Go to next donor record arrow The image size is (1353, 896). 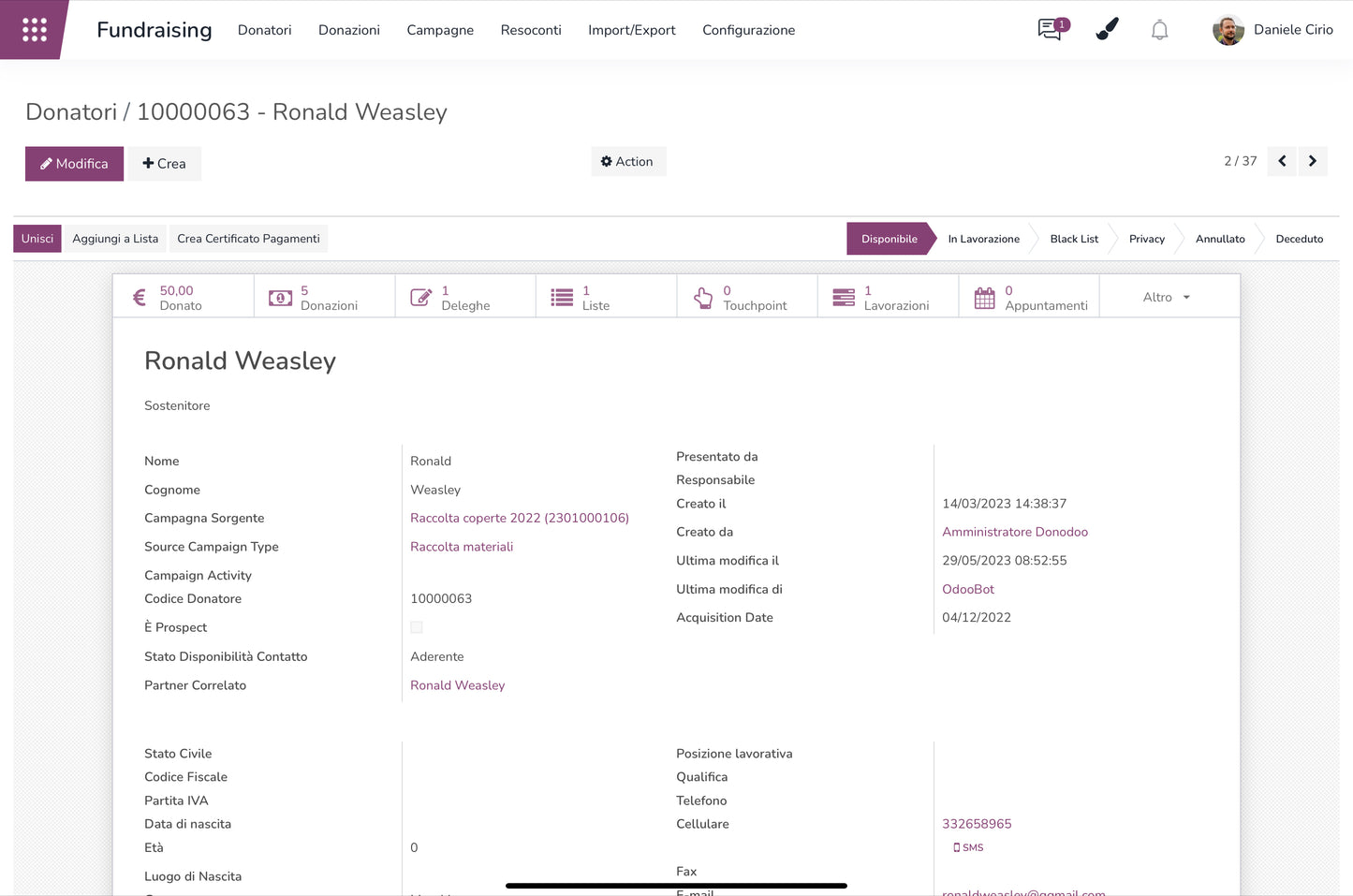(x=1313, y=161)
